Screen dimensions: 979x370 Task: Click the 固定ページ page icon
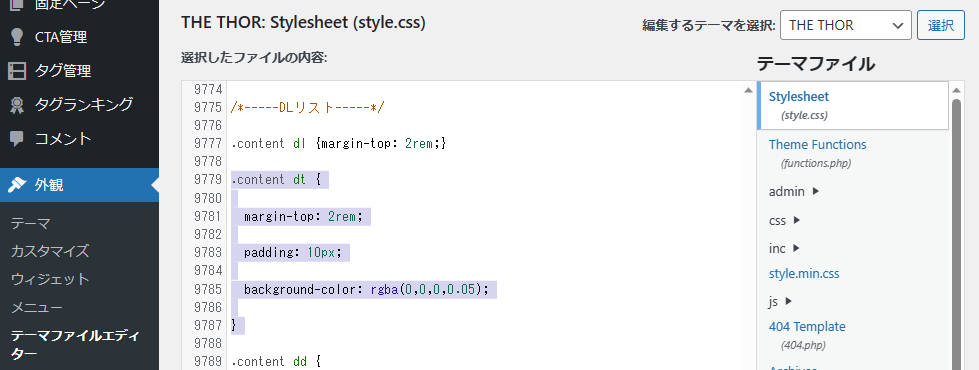(x=17, y=5)
